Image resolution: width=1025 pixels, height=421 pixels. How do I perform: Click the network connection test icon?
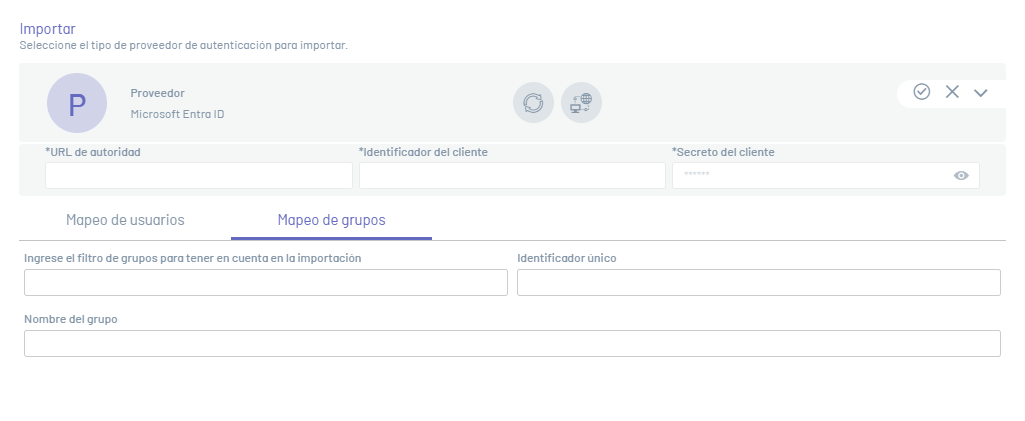(x=581, y=103)
